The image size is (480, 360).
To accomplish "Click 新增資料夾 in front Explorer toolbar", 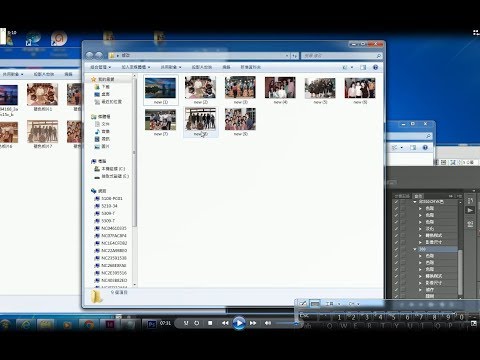I will (x=250, y=67).
